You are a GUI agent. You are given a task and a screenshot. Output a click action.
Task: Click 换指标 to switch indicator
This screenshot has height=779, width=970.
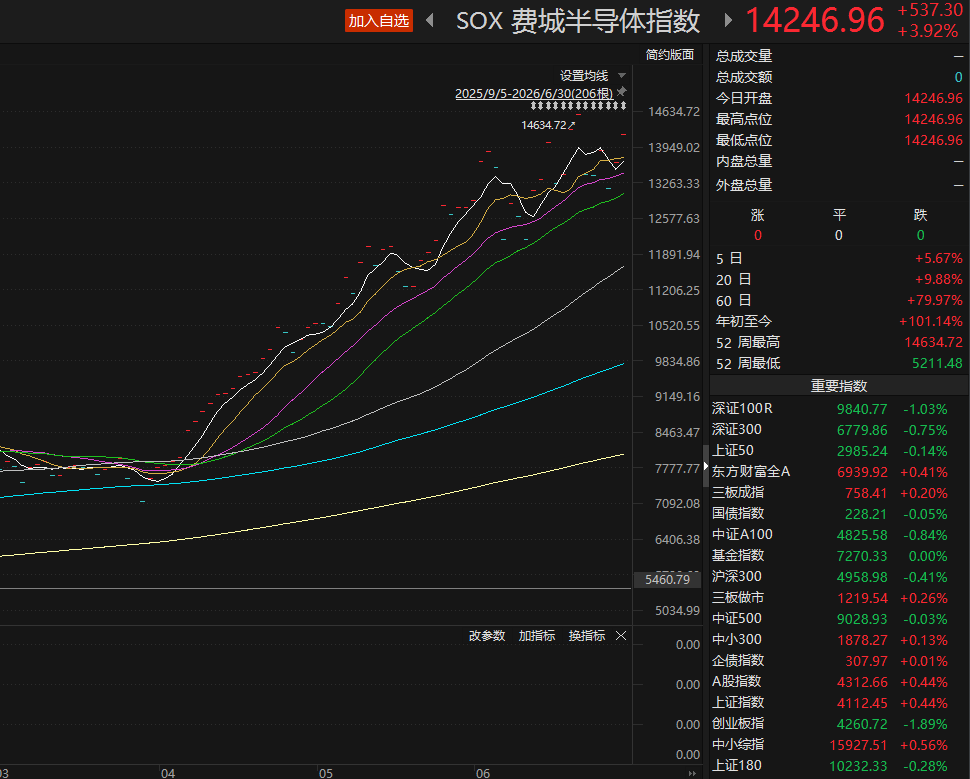(x=586, y=635)
